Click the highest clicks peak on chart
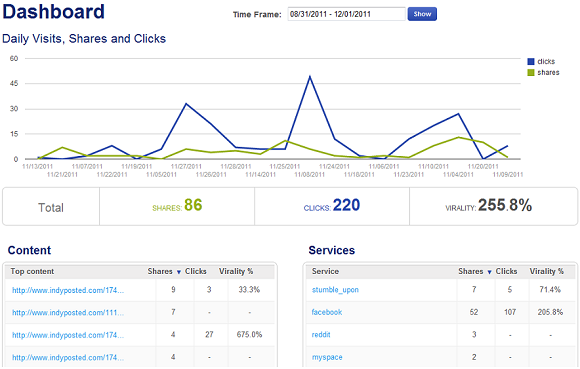Viewport: 580px width, 369px height. 310,77
